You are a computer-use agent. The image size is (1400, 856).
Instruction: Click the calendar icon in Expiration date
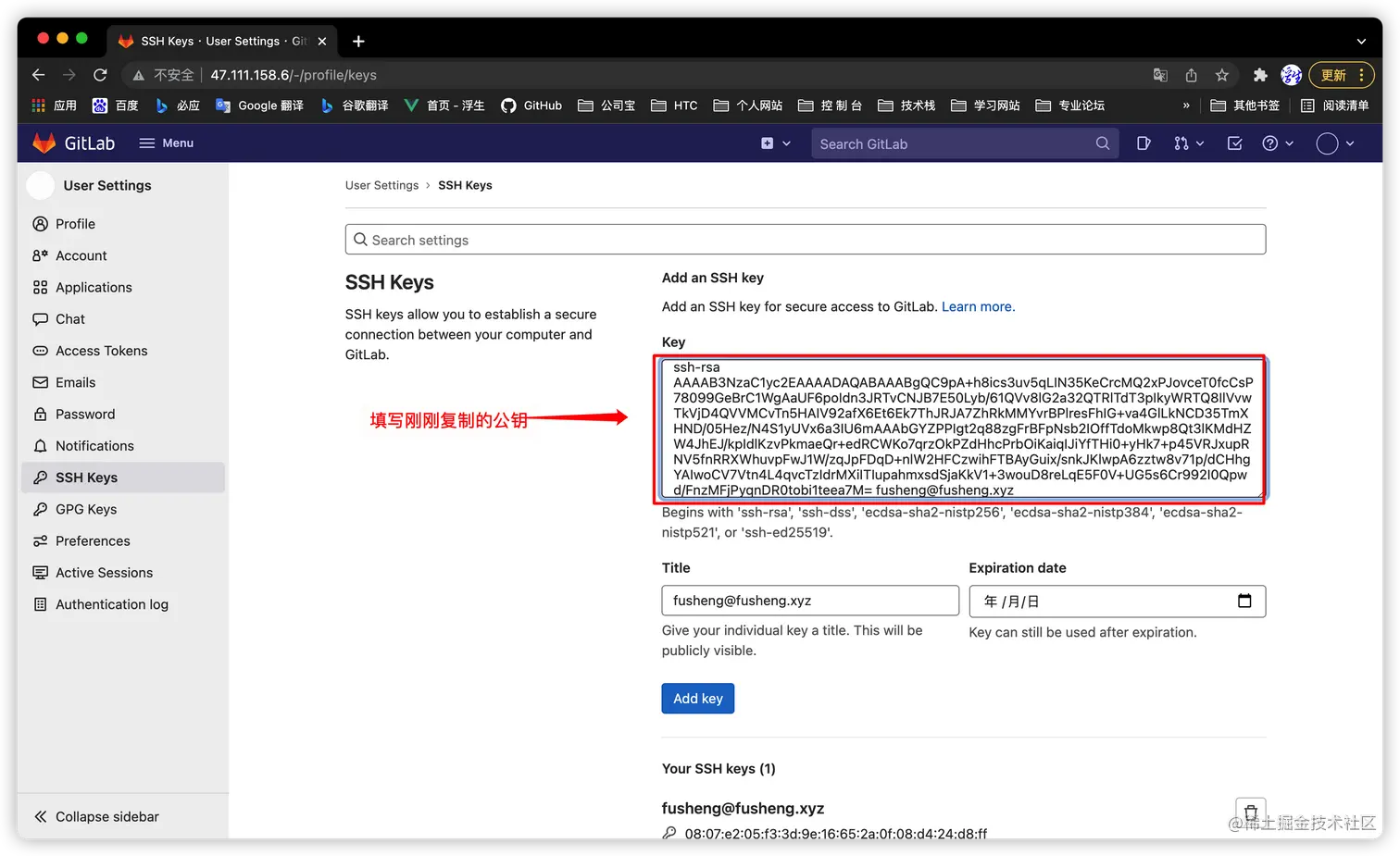coord(1244,601)
